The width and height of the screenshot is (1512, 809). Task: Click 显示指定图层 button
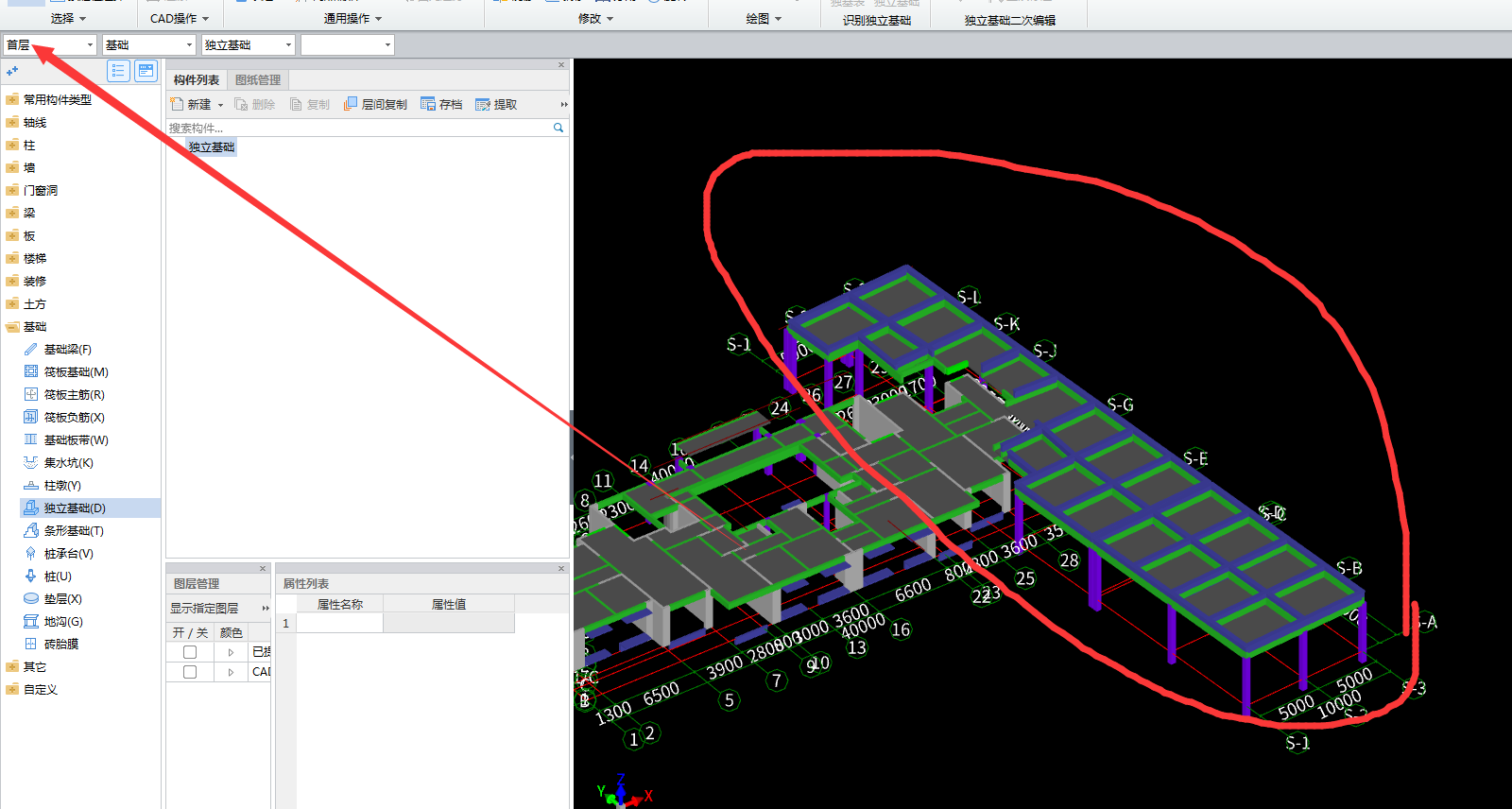tap(204, 608)
